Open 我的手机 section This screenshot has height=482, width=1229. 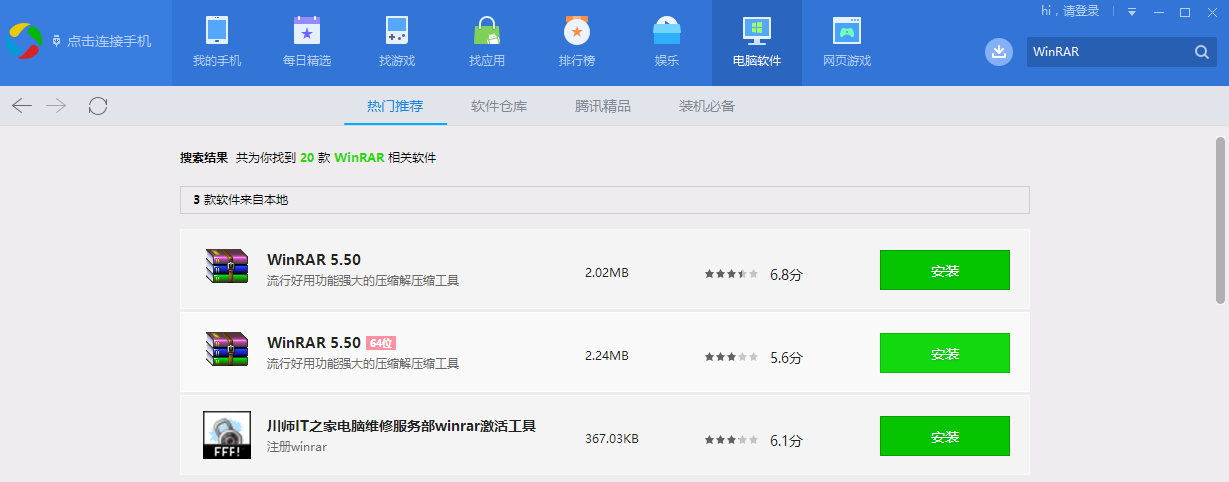217,43
